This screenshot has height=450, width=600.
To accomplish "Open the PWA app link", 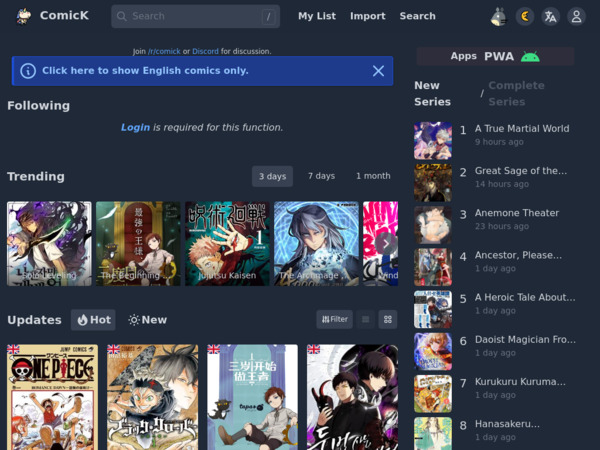I will point(499,57).
